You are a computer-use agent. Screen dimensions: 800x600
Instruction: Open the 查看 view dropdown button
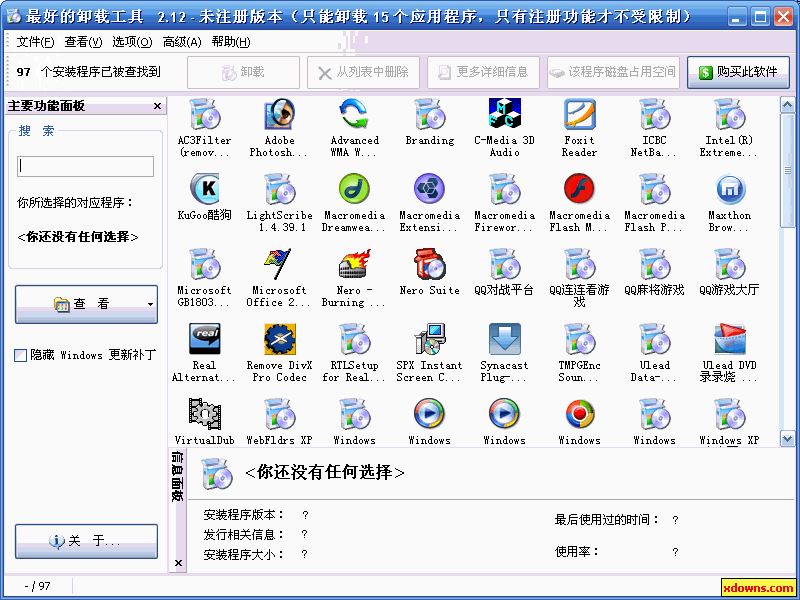click(86, 304)
